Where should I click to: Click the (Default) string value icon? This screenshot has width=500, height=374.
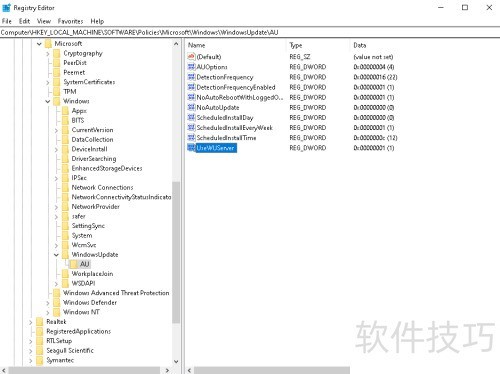(x=191, y=57)
